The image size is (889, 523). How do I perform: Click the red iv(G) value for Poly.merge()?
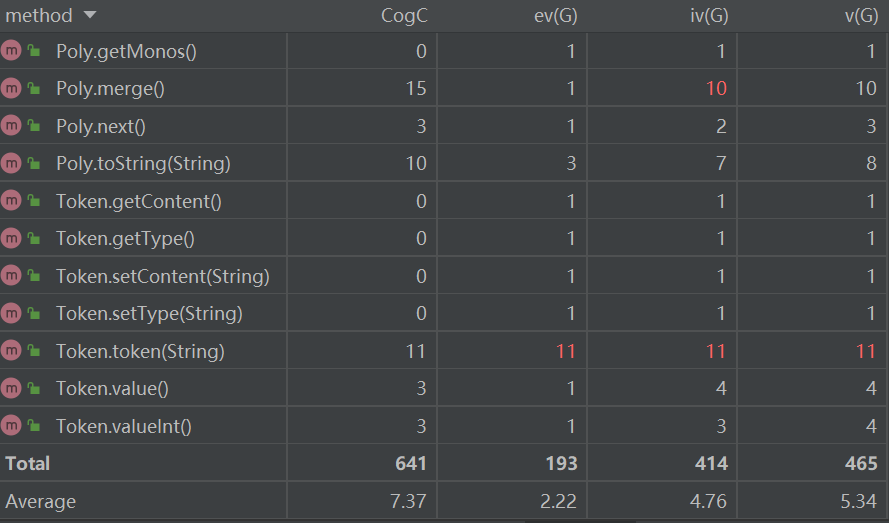715,89
